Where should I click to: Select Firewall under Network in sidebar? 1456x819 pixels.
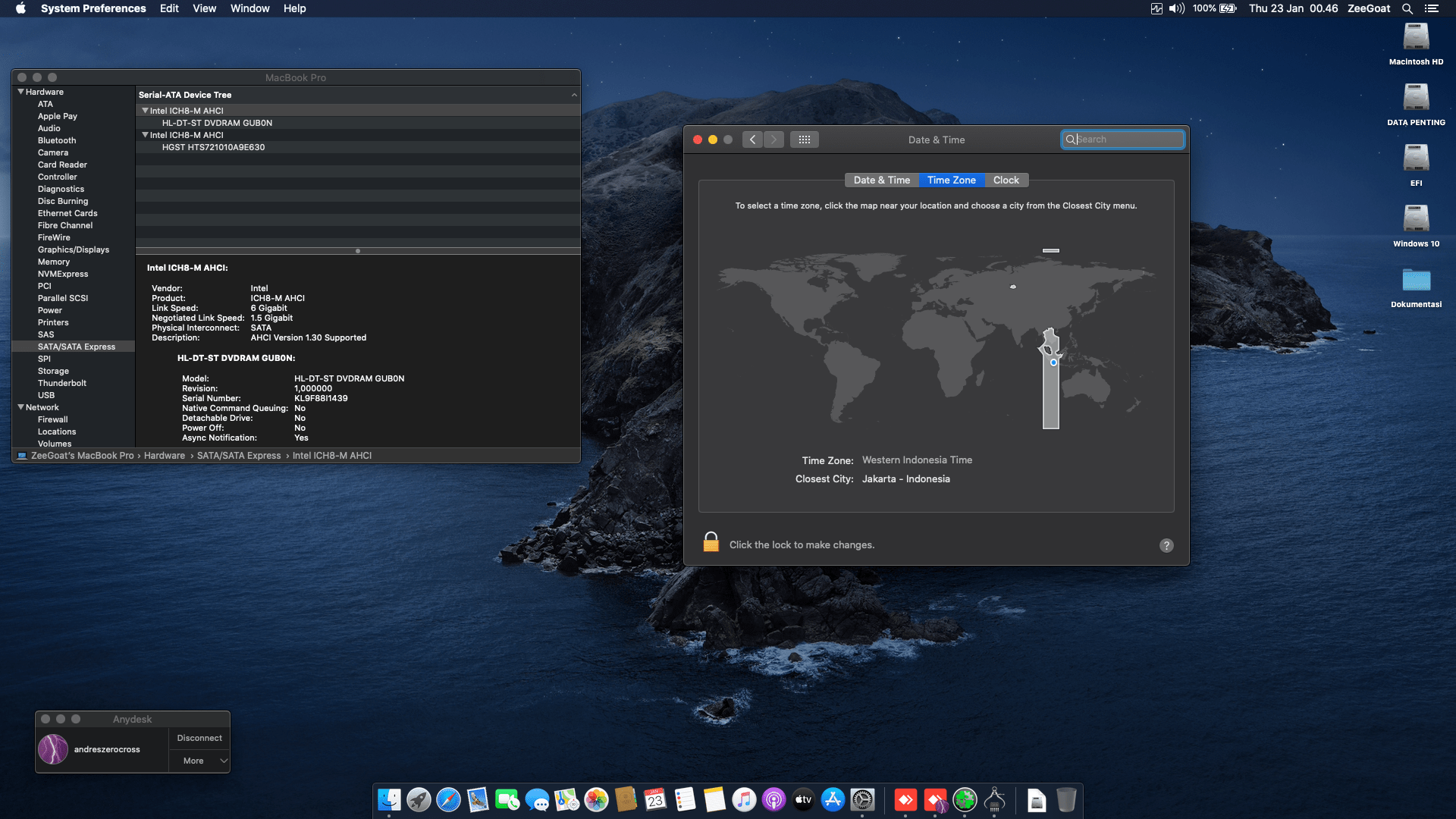pyautogui.click(x=53, y=419)
